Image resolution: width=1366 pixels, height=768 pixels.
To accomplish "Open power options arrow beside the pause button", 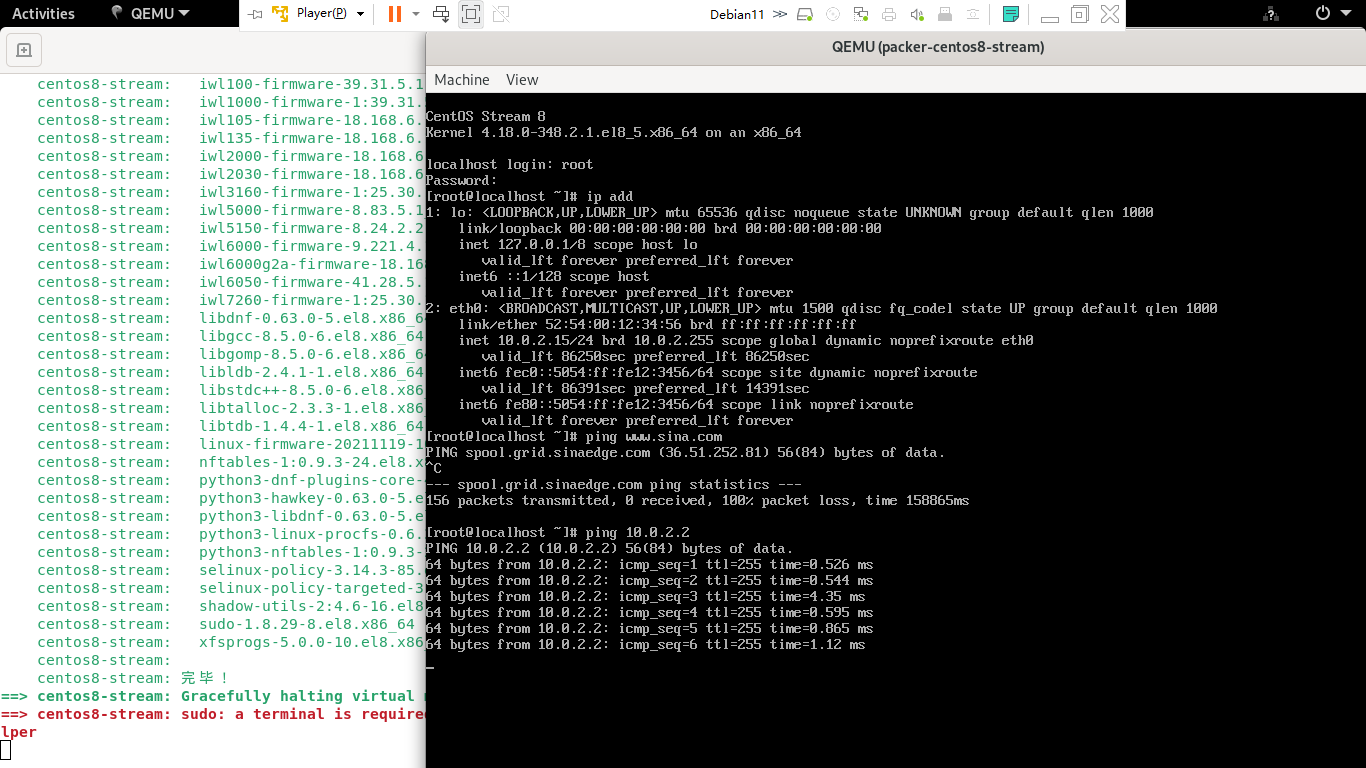I will [x=414, y=14].
